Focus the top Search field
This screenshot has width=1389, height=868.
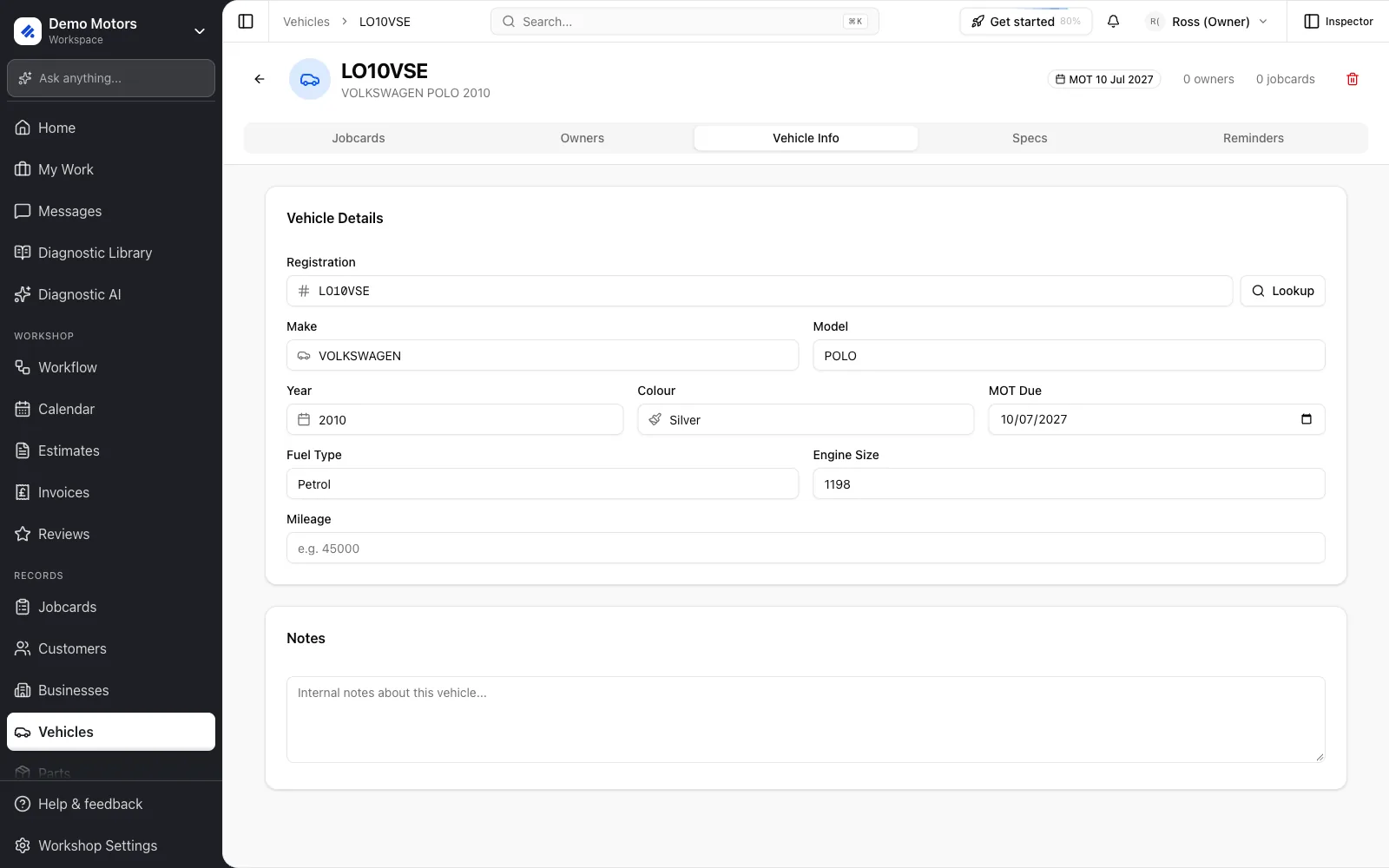point(684,22)
